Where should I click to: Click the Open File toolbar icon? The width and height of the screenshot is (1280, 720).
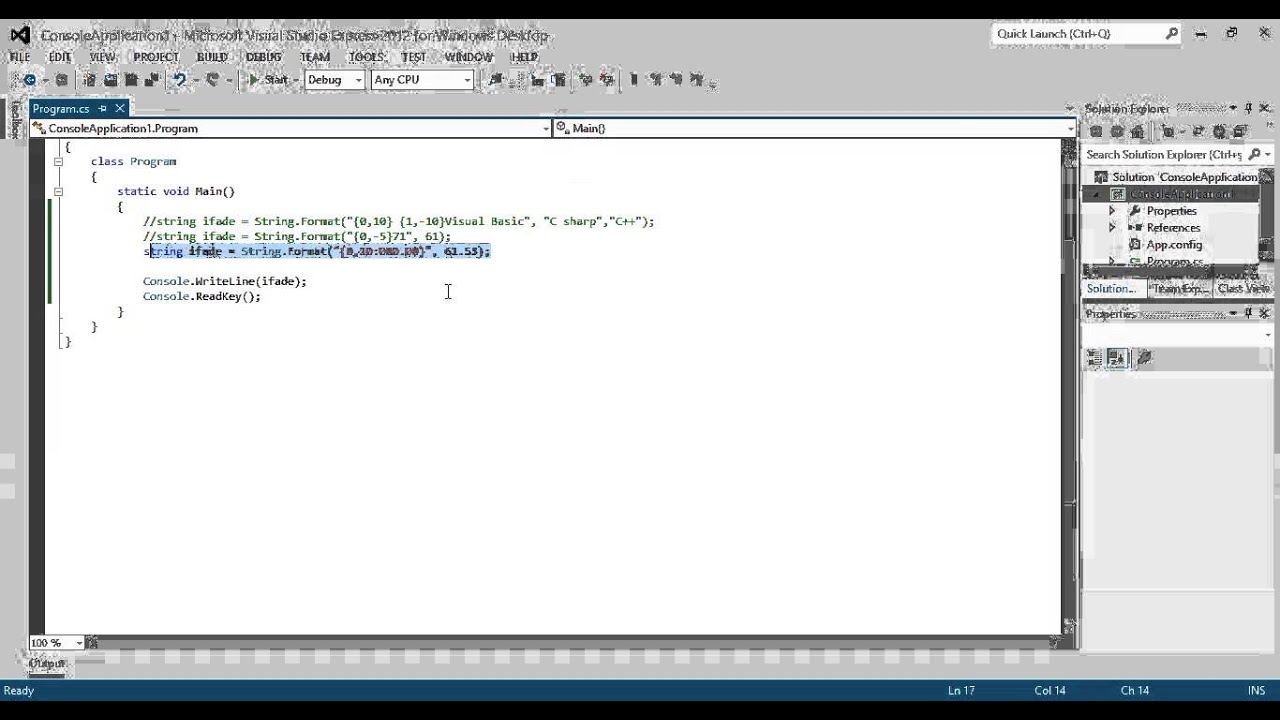coord(111,80)
